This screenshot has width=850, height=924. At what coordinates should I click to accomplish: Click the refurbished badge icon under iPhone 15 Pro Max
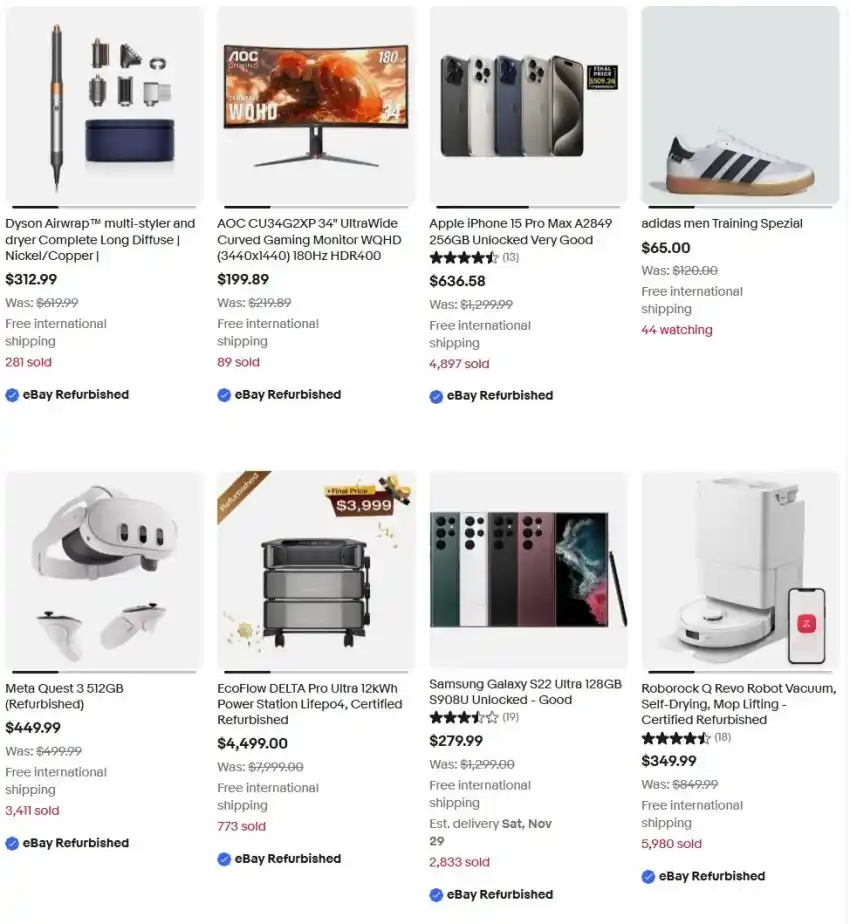pos(436,396)
